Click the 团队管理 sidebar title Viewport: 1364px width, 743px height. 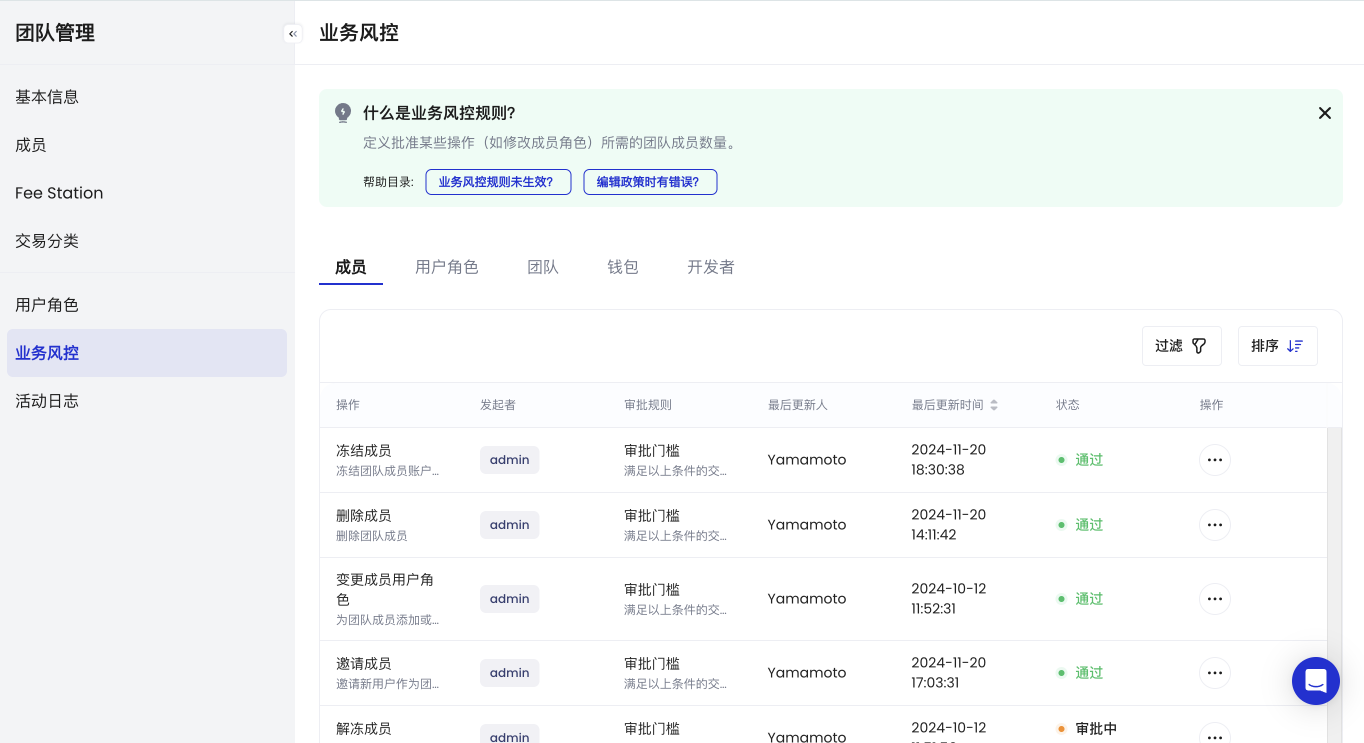pos(55,33)
